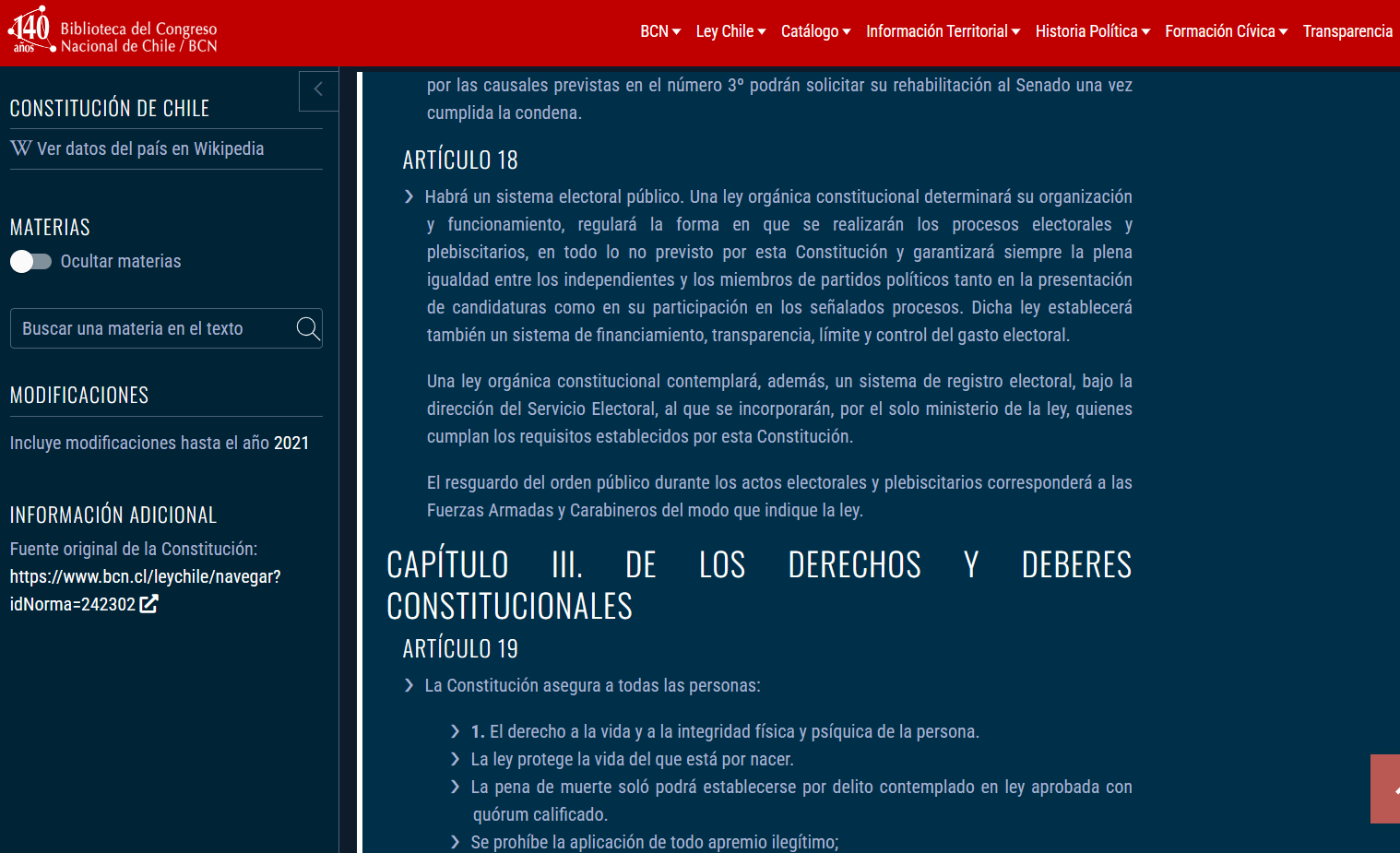Click chevron beside 'La ley protege la vida'
The height and width of the screenshot is (853, 1400).
[x=455, y=759]
